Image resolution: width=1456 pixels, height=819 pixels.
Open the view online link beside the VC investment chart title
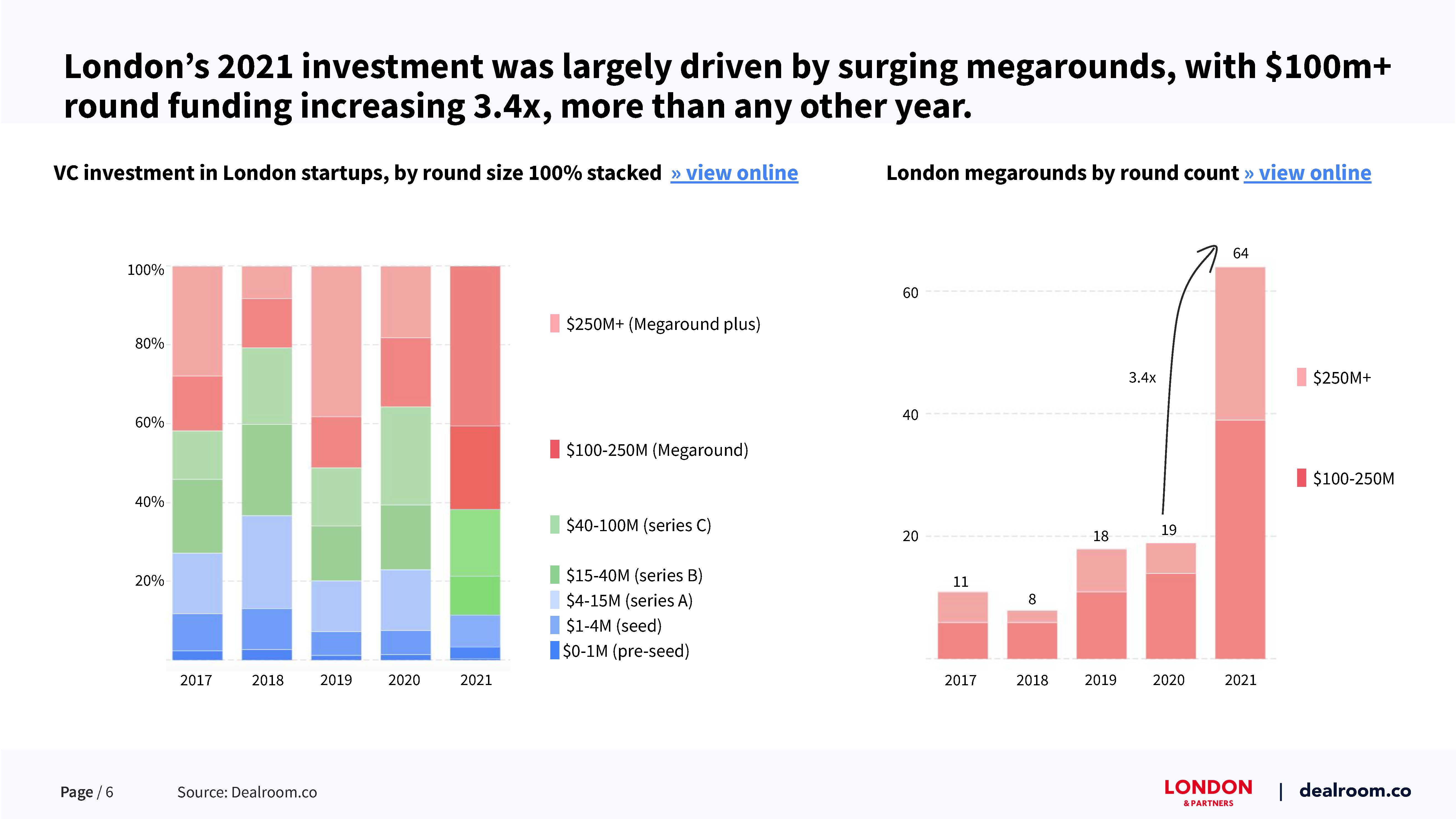(x=734, y=173)
